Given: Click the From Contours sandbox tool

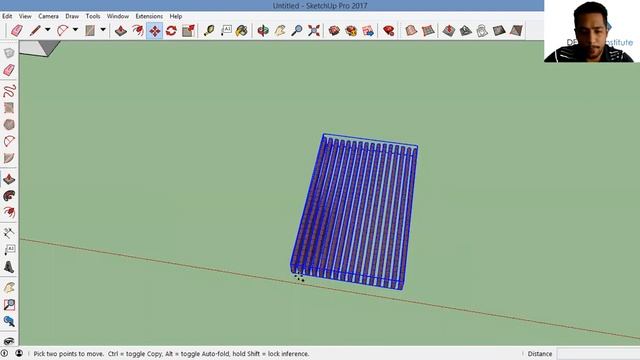Looking at the screenshot, I should (411, 31).
